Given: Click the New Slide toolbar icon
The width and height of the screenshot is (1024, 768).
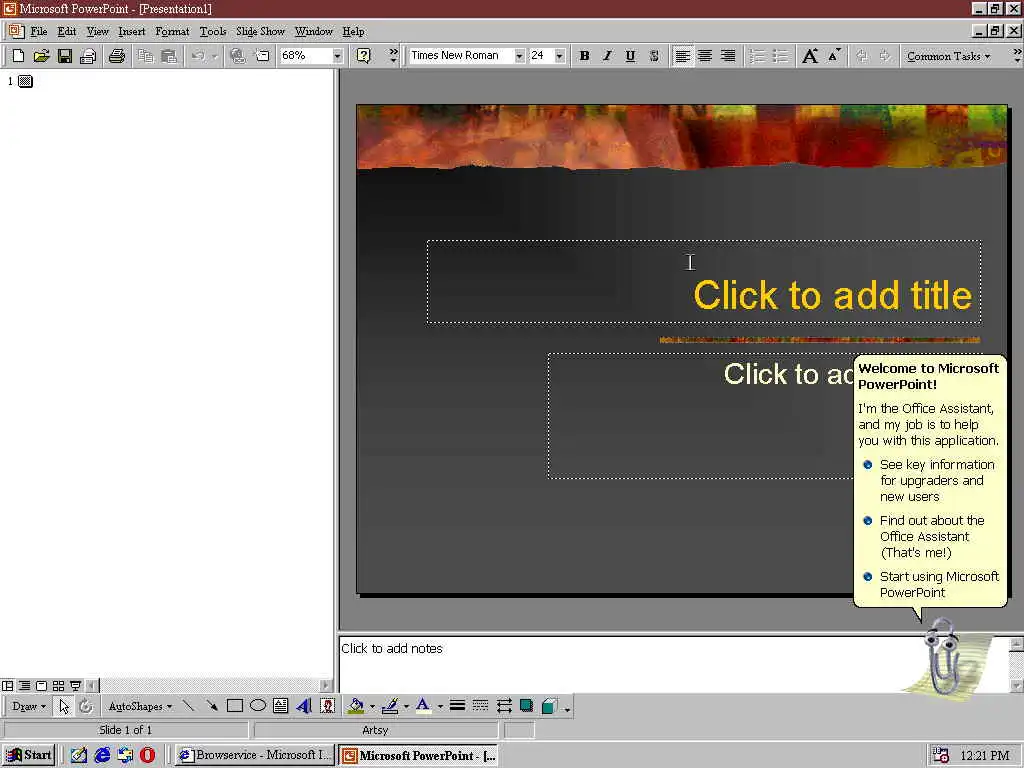Looking at the screenshot, I should tap(262, 56).
